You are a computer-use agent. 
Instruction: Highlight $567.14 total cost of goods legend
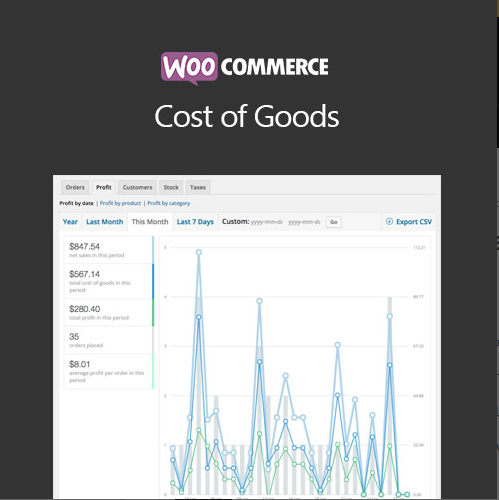coord(108,281)
